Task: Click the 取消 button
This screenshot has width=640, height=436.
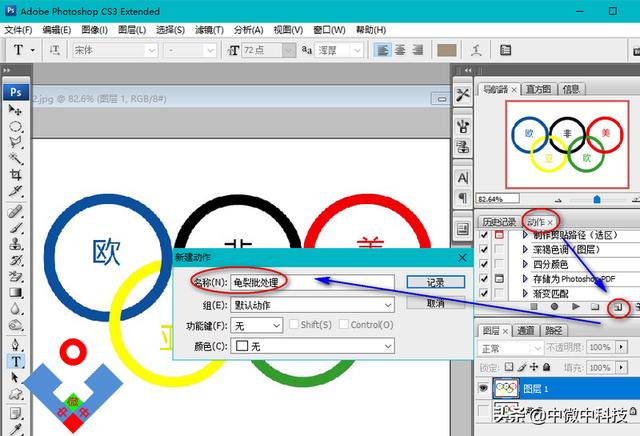Action: click(x=436, y=303)
